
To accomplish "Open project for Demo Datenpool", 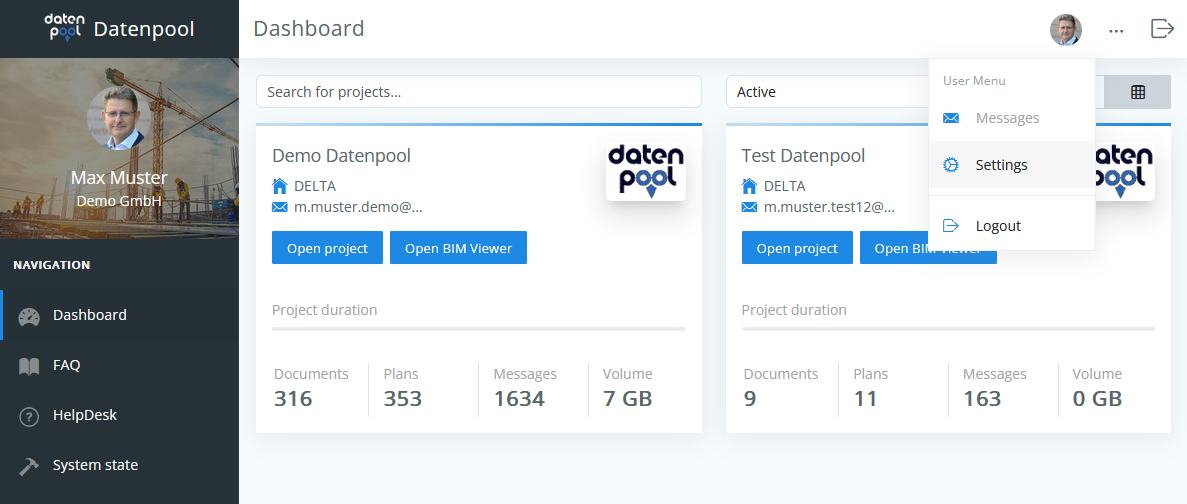I will pyautogui.click(x=327, y=248).
